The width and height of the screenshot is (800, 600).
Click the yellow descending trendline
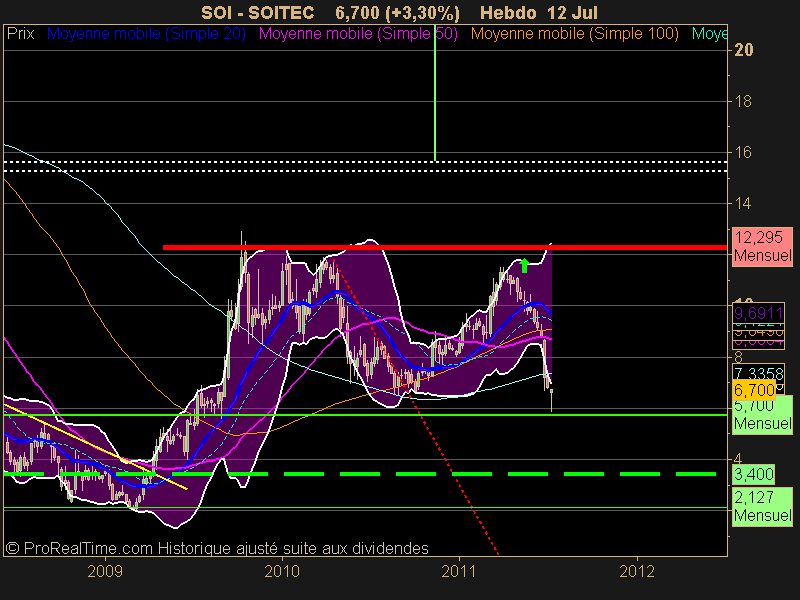95,447
